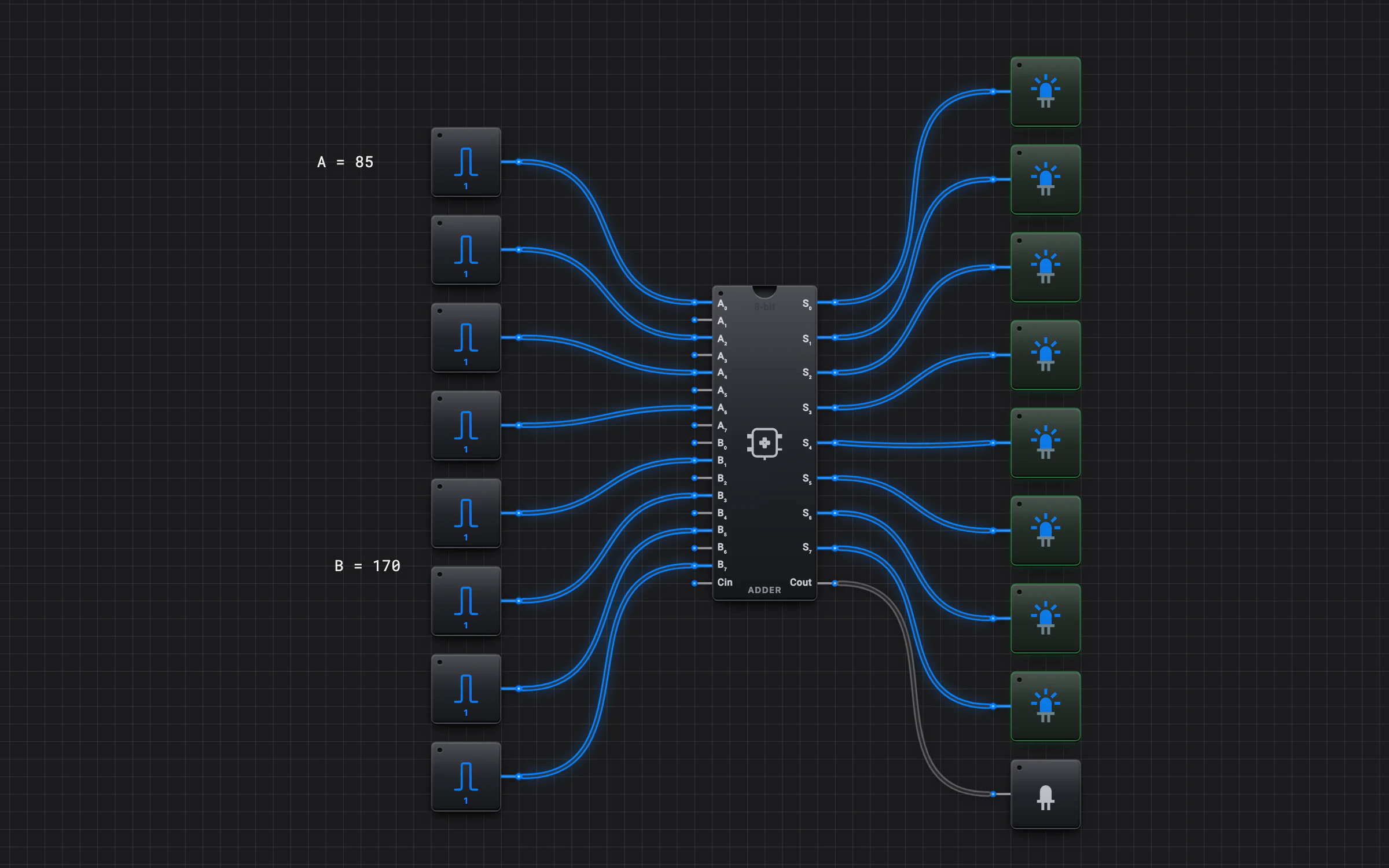Select the unconnected B4 input pin
Viewport: 1389px width, 868px height.
pyautogui.click(x=694, y=513)
